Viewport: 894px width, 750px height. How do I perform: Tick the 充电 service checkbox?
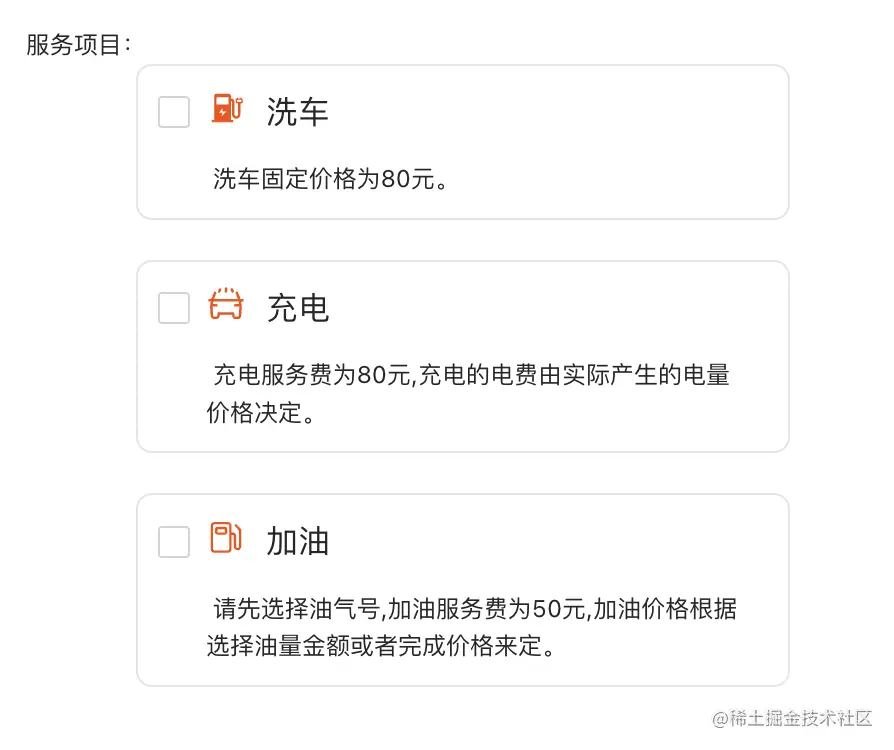click(174, 308)
